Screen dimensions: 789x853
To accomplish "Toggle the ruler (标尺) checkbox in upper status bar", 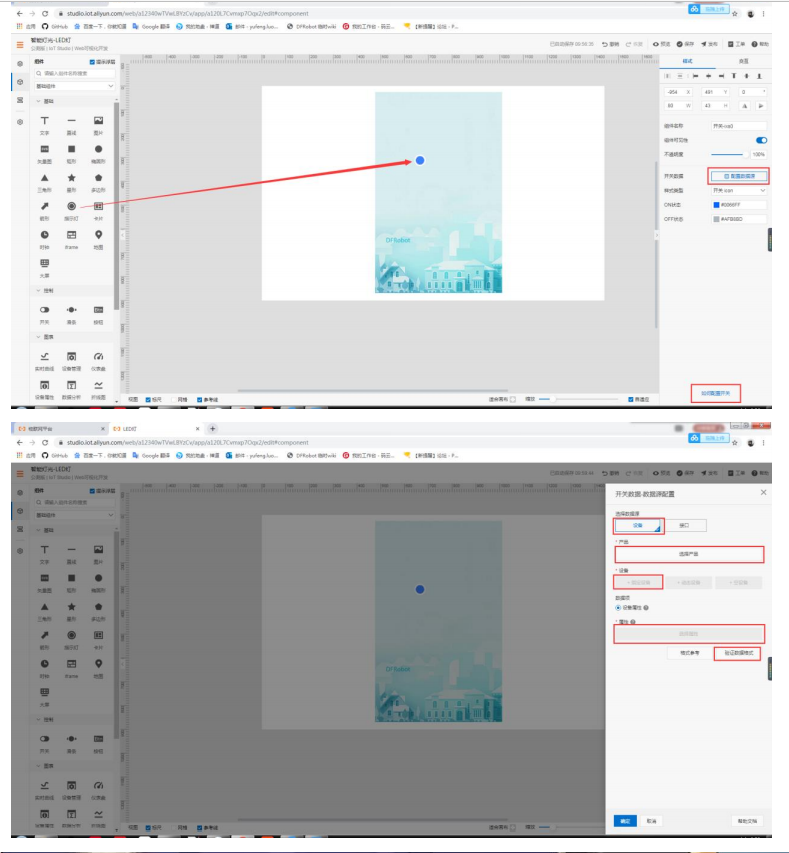I will pos(148,400).
